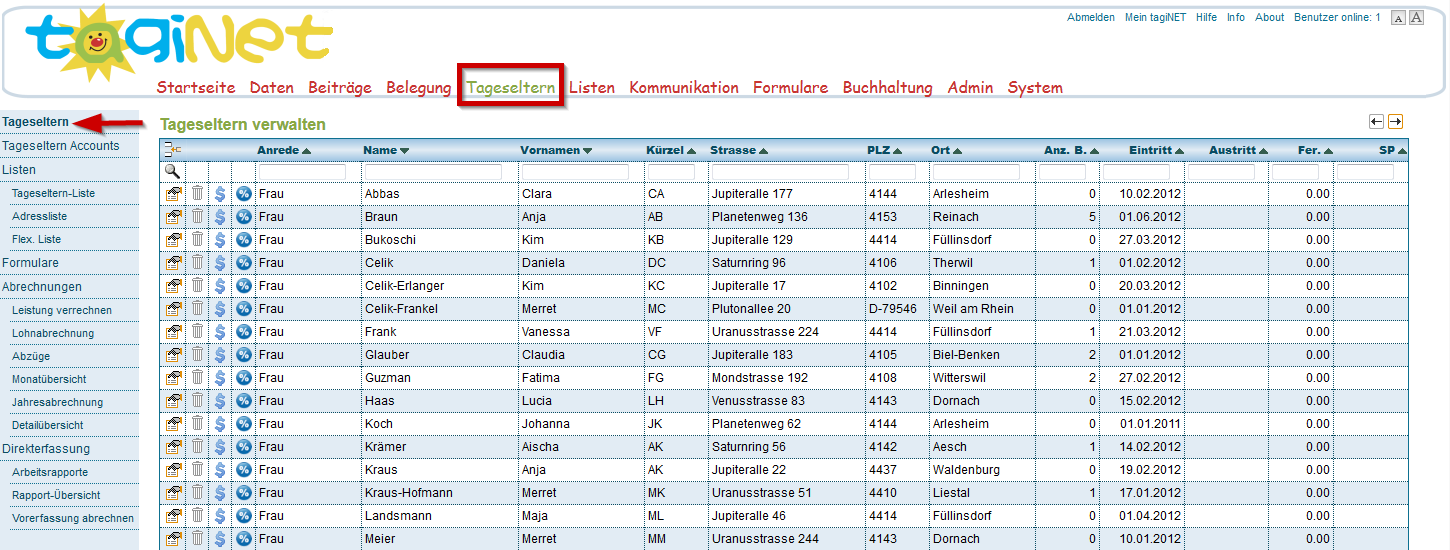Image resolution: width=1450 pixels, height=550 pixels.
Task: Sort table by Name column
Action: click(386, 150)
